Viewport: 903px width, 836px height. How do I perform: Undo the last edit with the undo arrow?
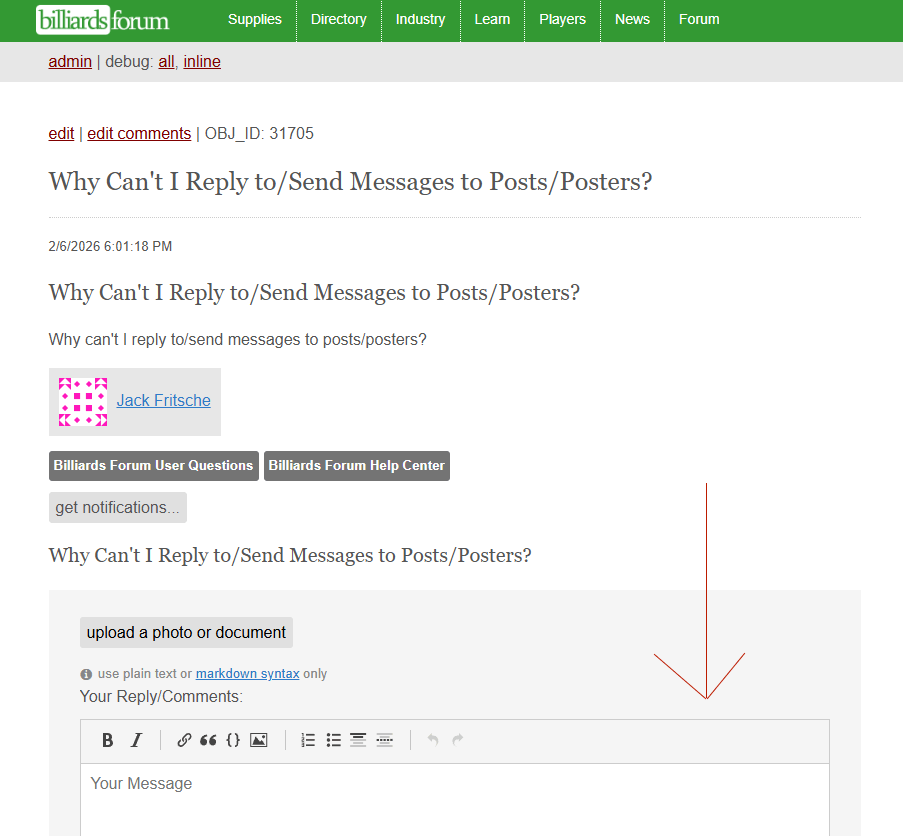point(432,739)
